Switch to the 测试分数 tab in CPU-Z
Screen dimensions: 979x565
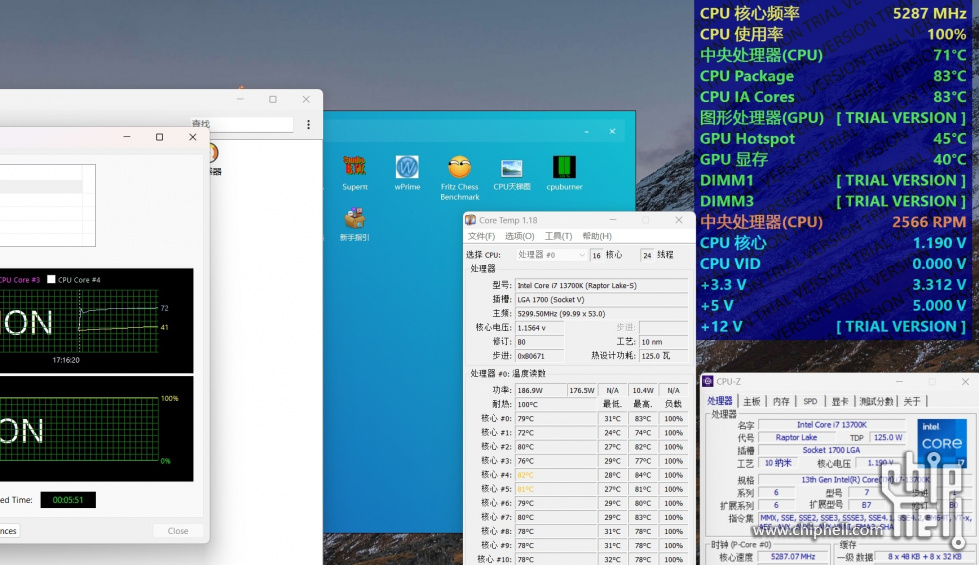877,401
